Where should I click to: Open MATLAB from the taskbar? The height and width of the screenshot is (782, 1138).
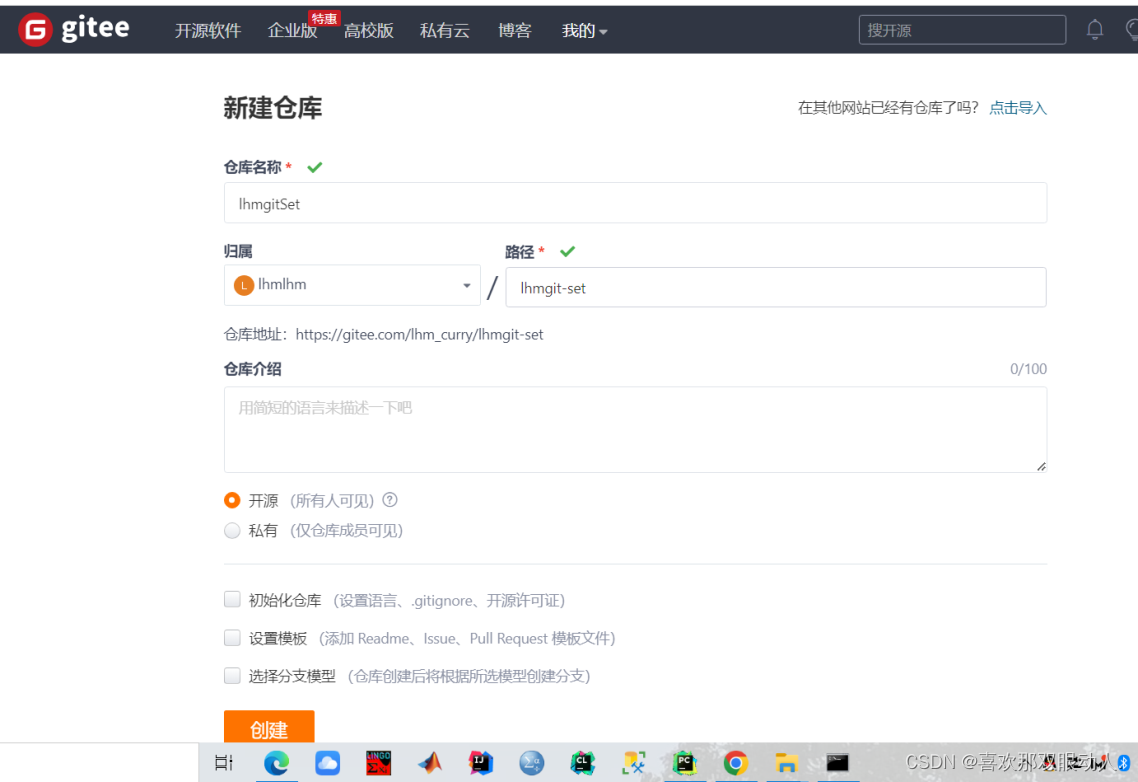tap(429, 763)
